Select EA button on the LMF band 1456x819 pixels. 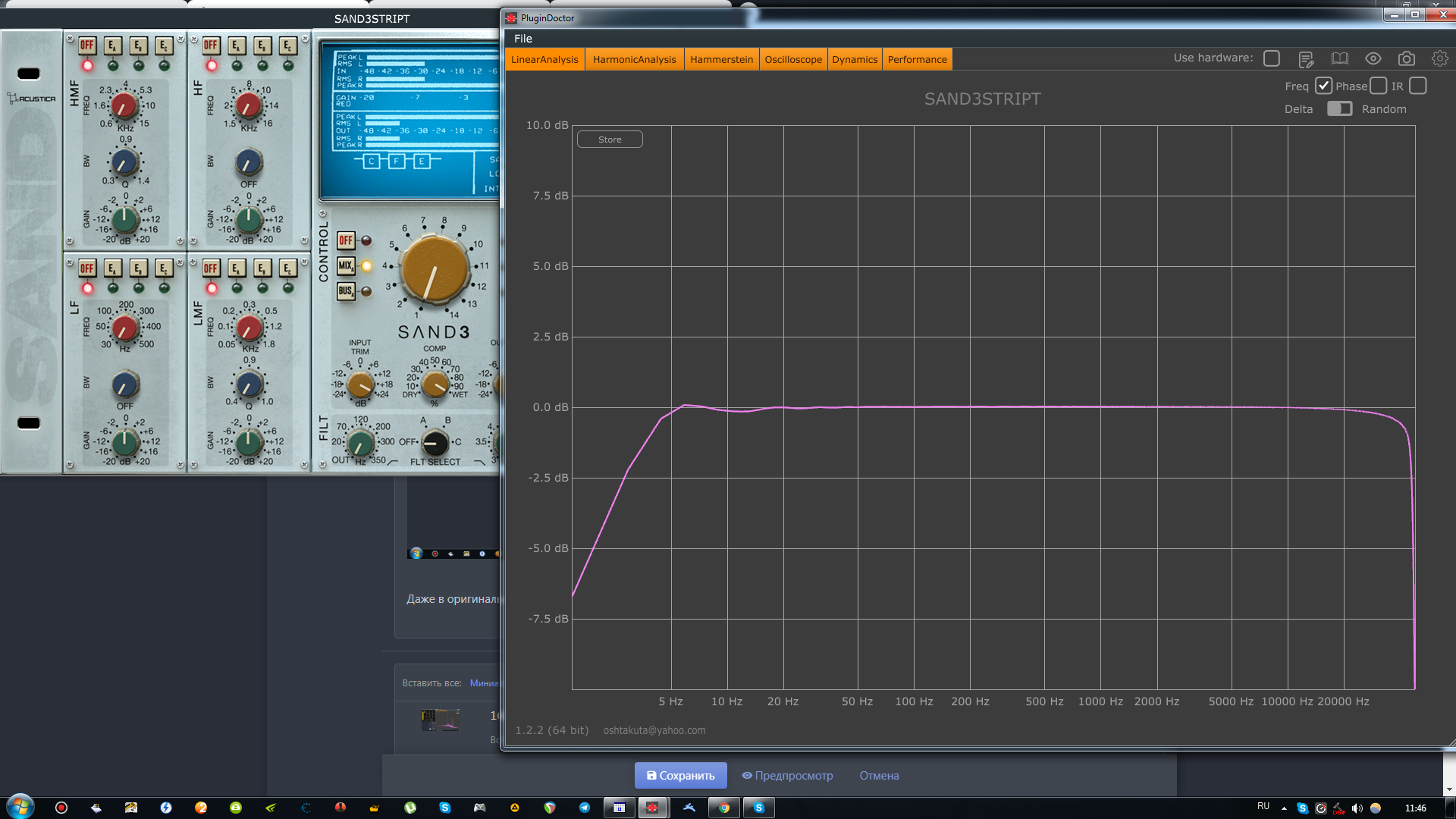tap(237, 268)
